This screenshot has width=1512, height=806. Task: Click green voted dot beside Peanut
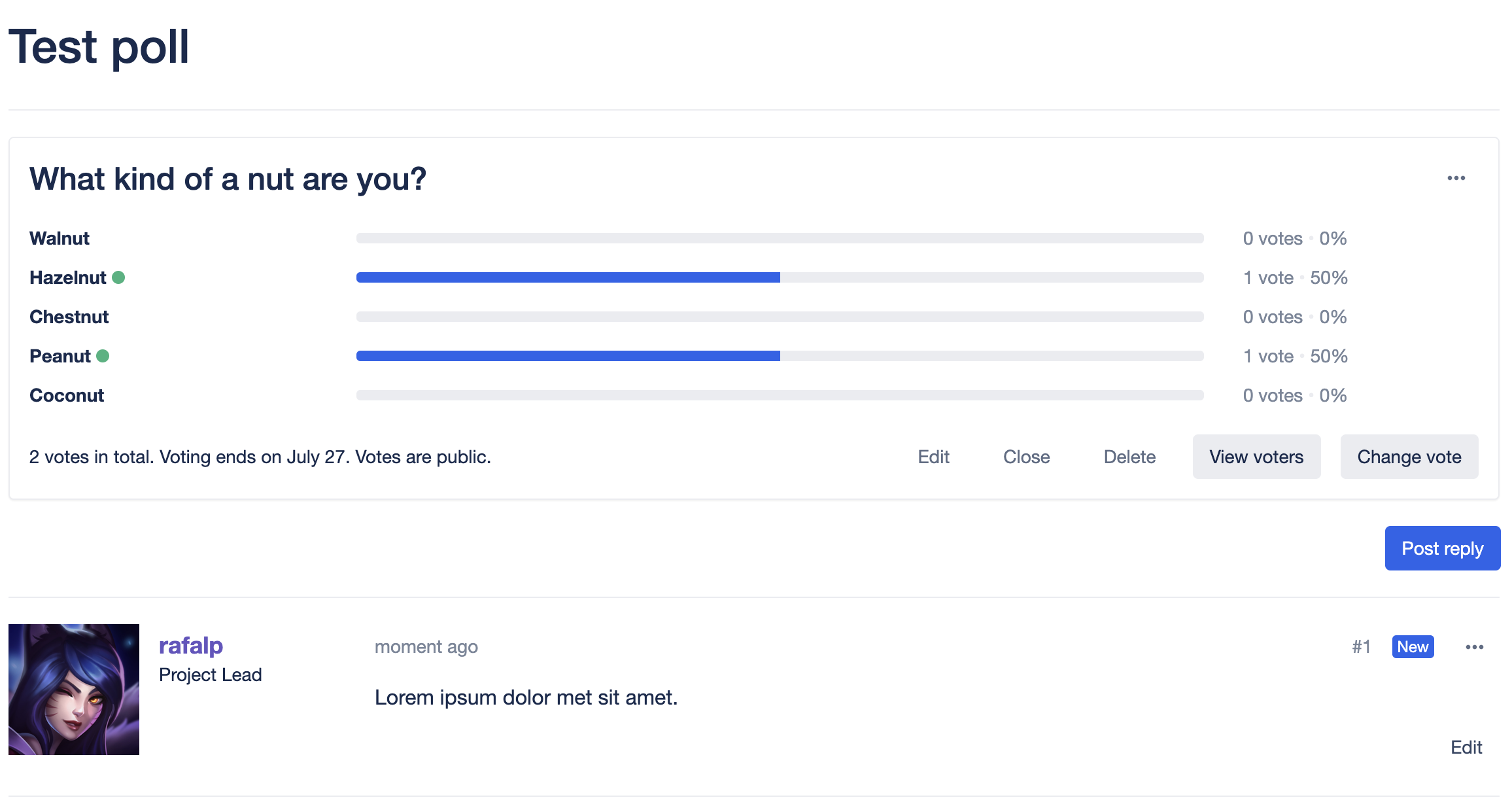(x=103, y=356)
